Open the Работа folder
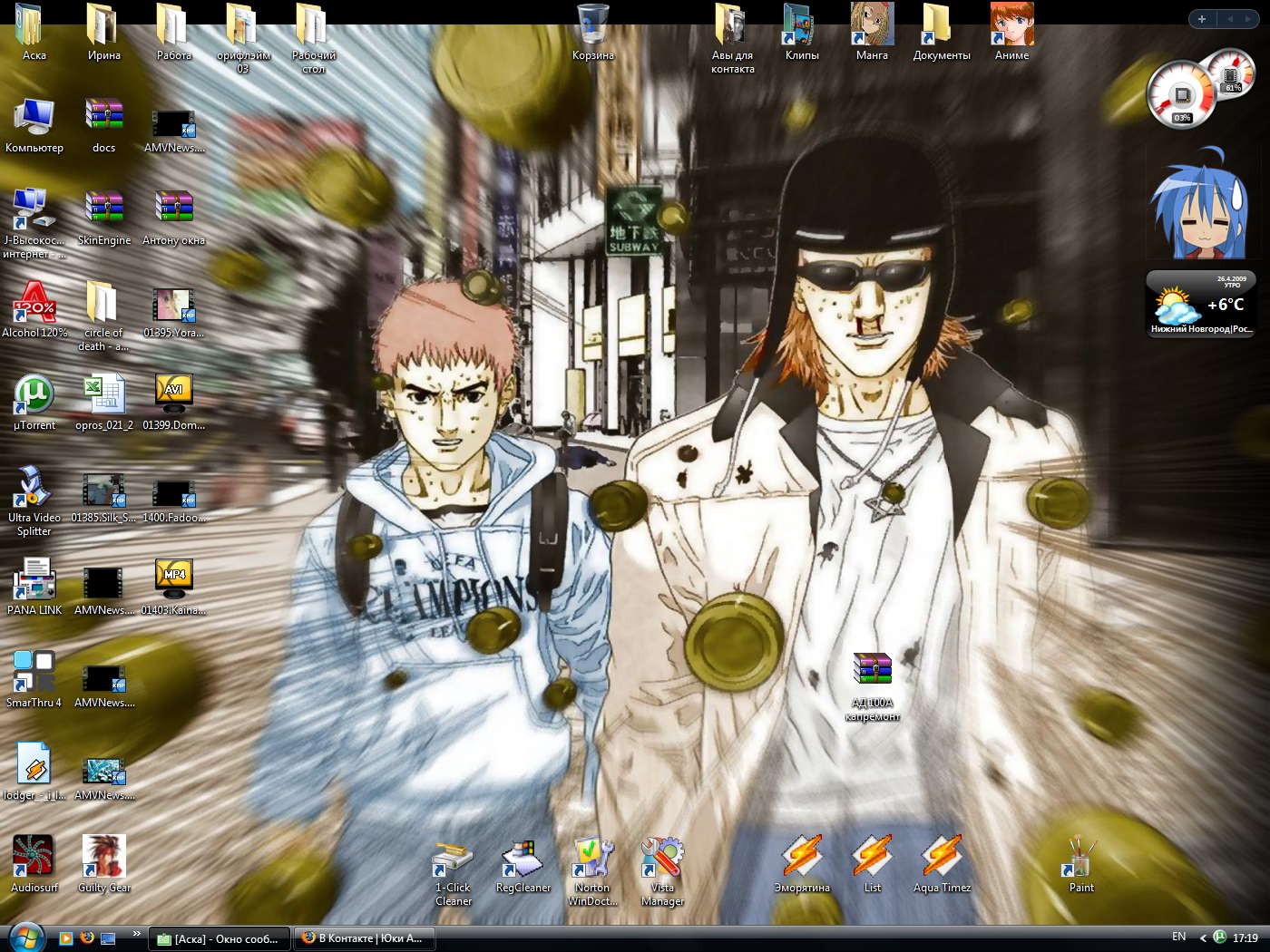The width and height of the screenshot is (1270, 952). pos(173,25)
